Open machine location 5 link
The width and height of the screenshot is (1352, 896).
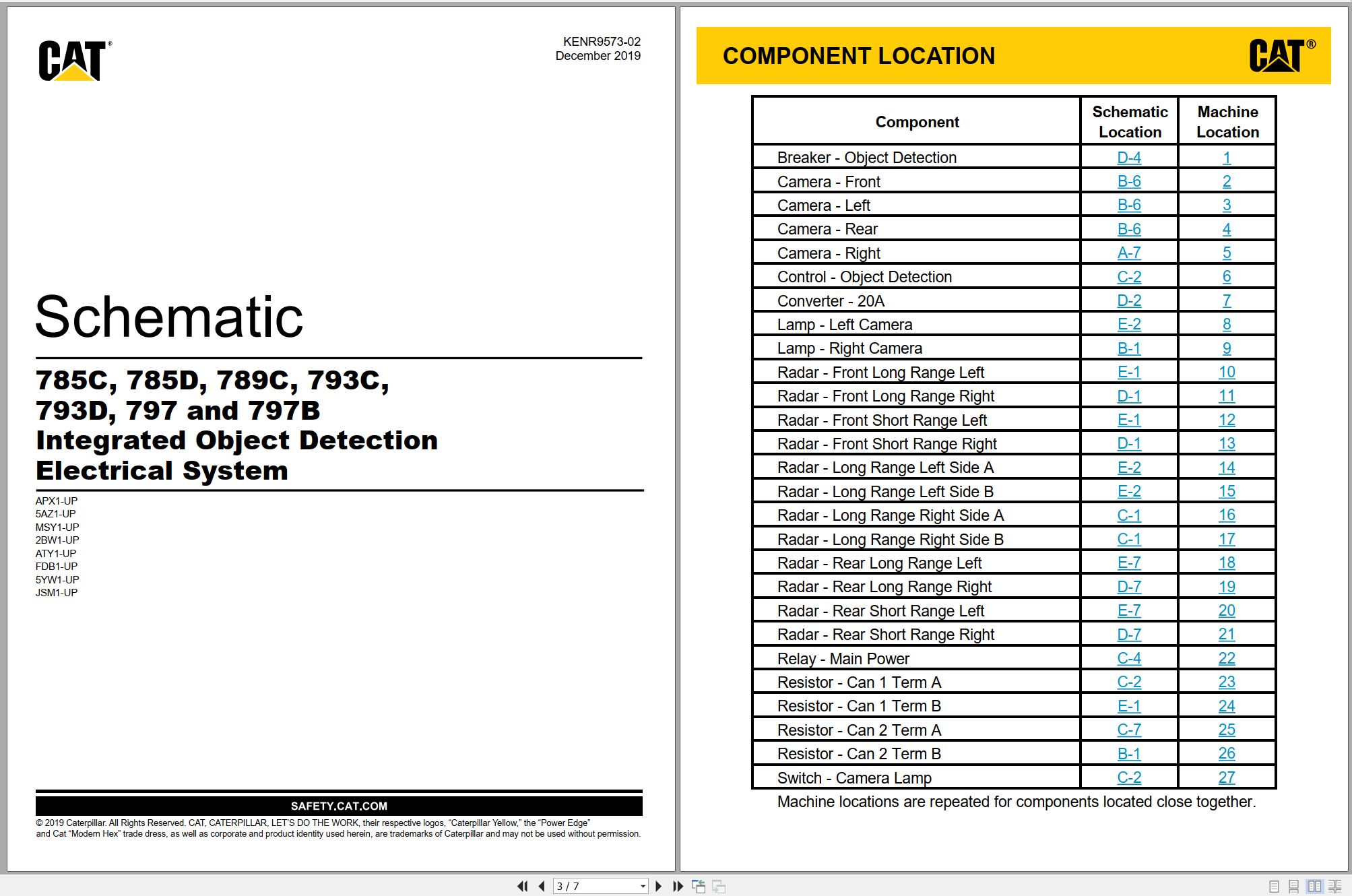[1227, 253]
